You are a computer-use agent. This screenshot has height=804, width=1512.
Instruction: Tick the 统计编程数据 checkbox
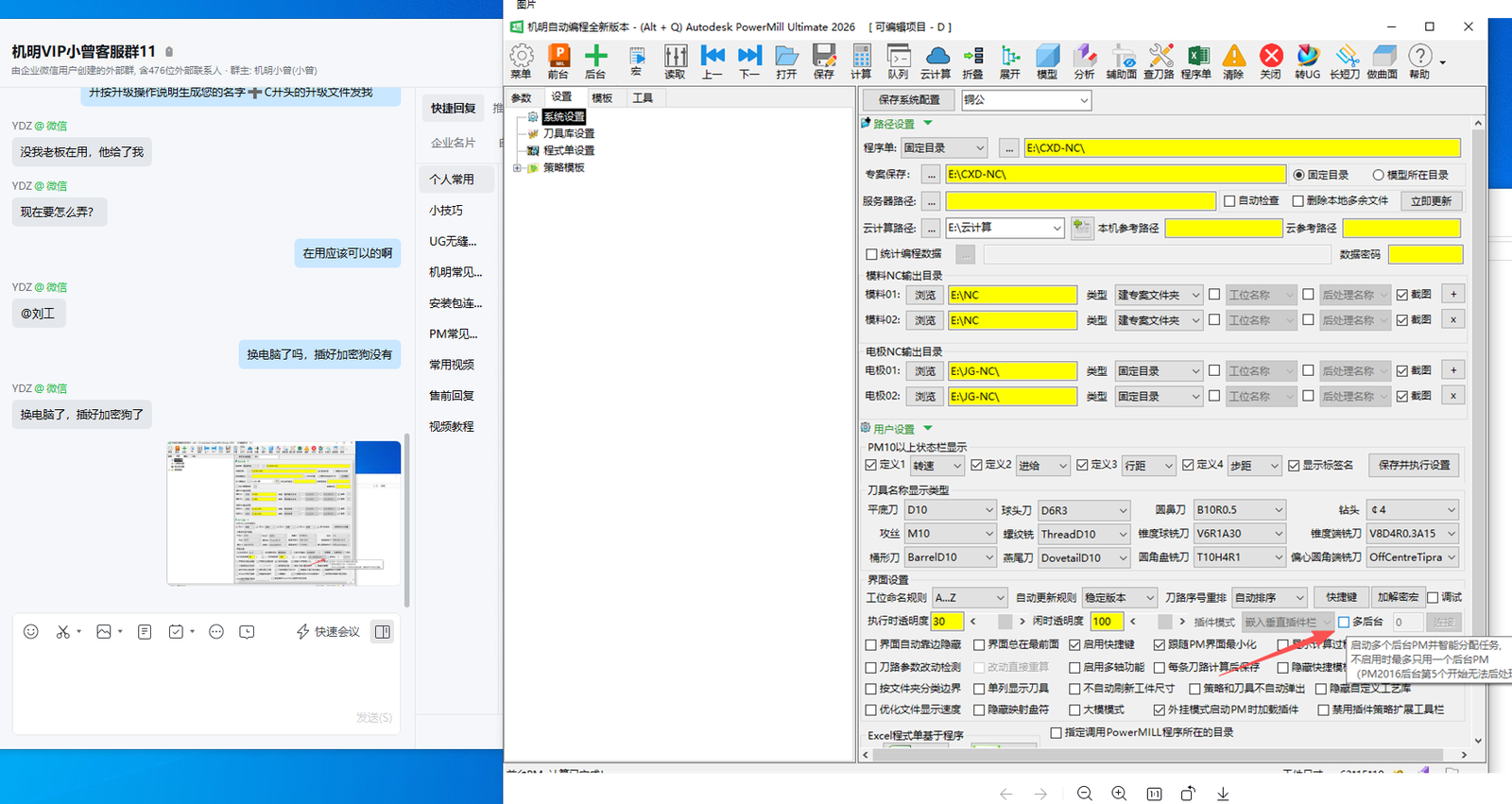pyautogui.click(x=871, y=254)
